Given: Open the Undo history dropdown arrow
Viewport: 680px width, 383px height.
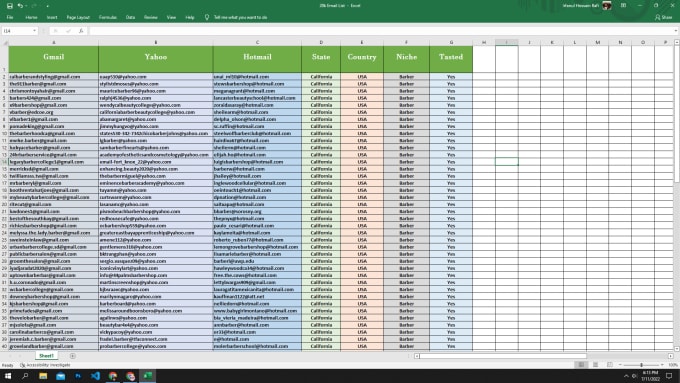Looking at the screenshot, I should pyautogui.click(x=26, y=6).
